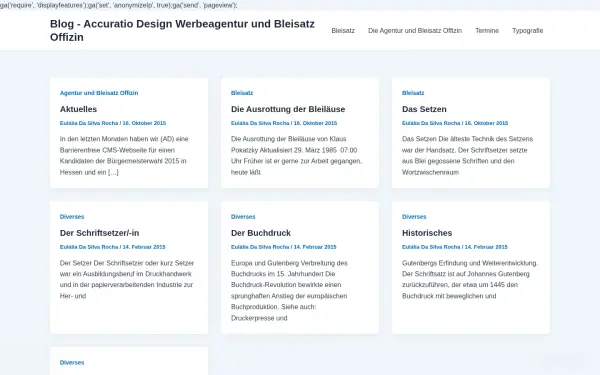Open the Das Setzen article
The width and height of the screenshot is (600, 375).
[x=424, y=109]
